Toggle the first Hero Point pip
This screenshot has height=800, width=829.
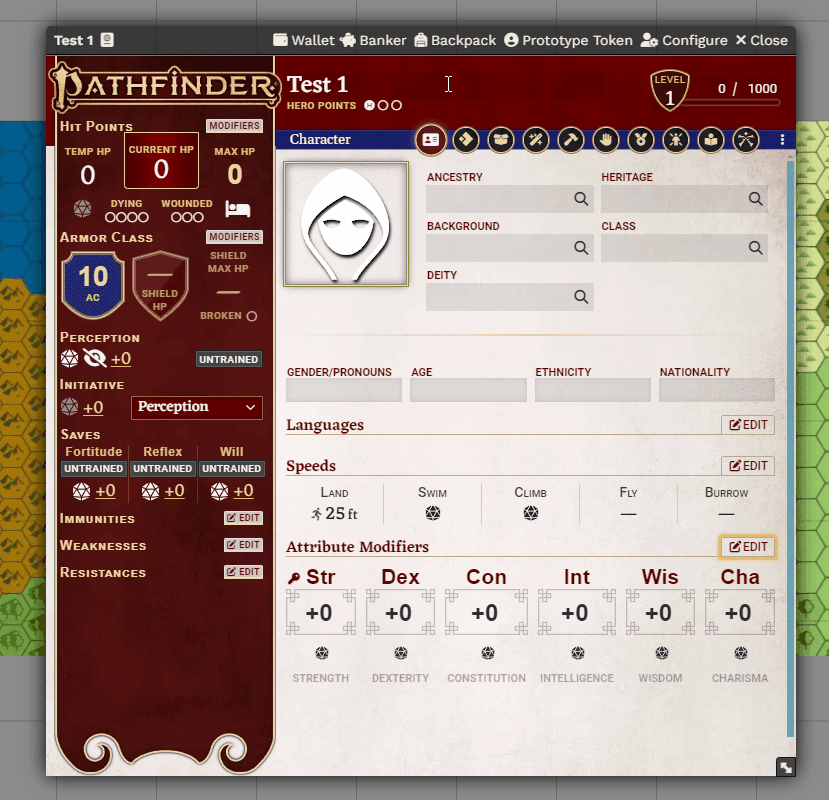point(370,106)
